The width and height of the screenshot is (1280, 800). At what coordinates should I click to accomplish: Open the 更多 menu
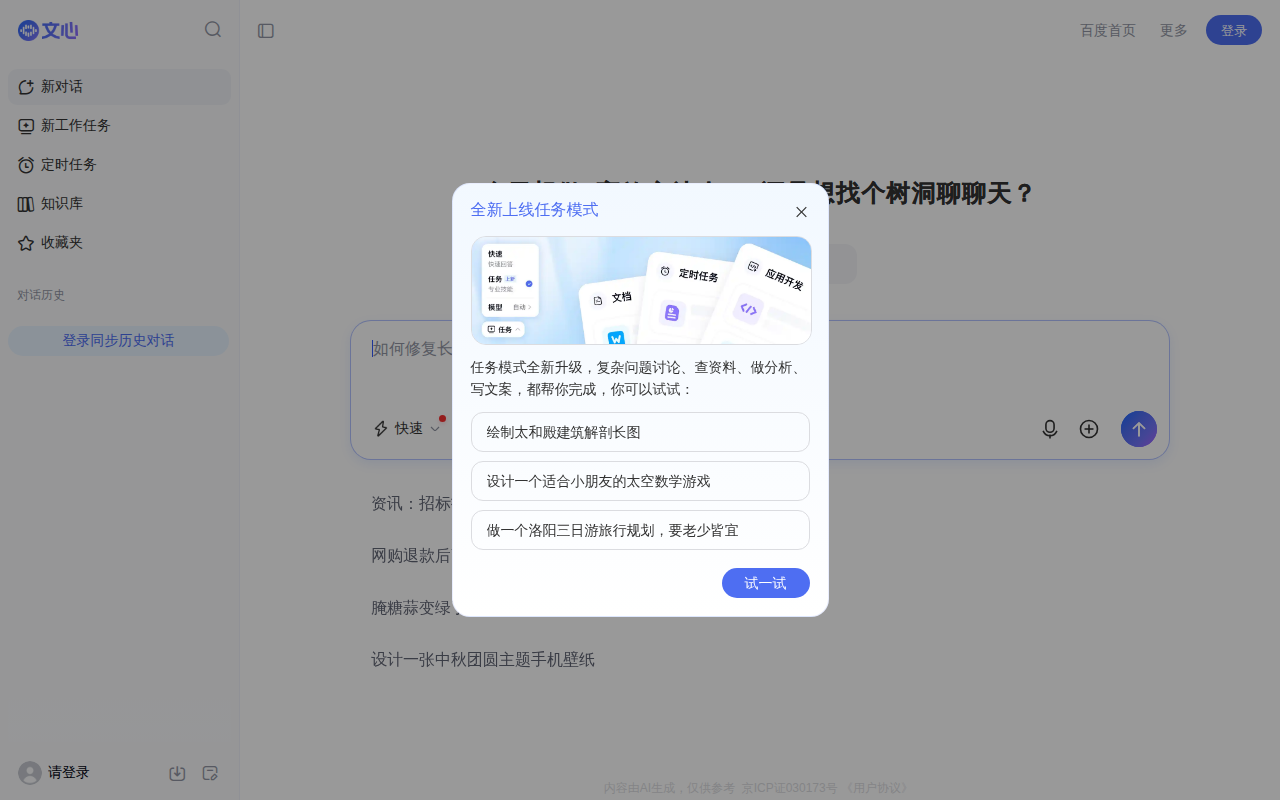1174,31
